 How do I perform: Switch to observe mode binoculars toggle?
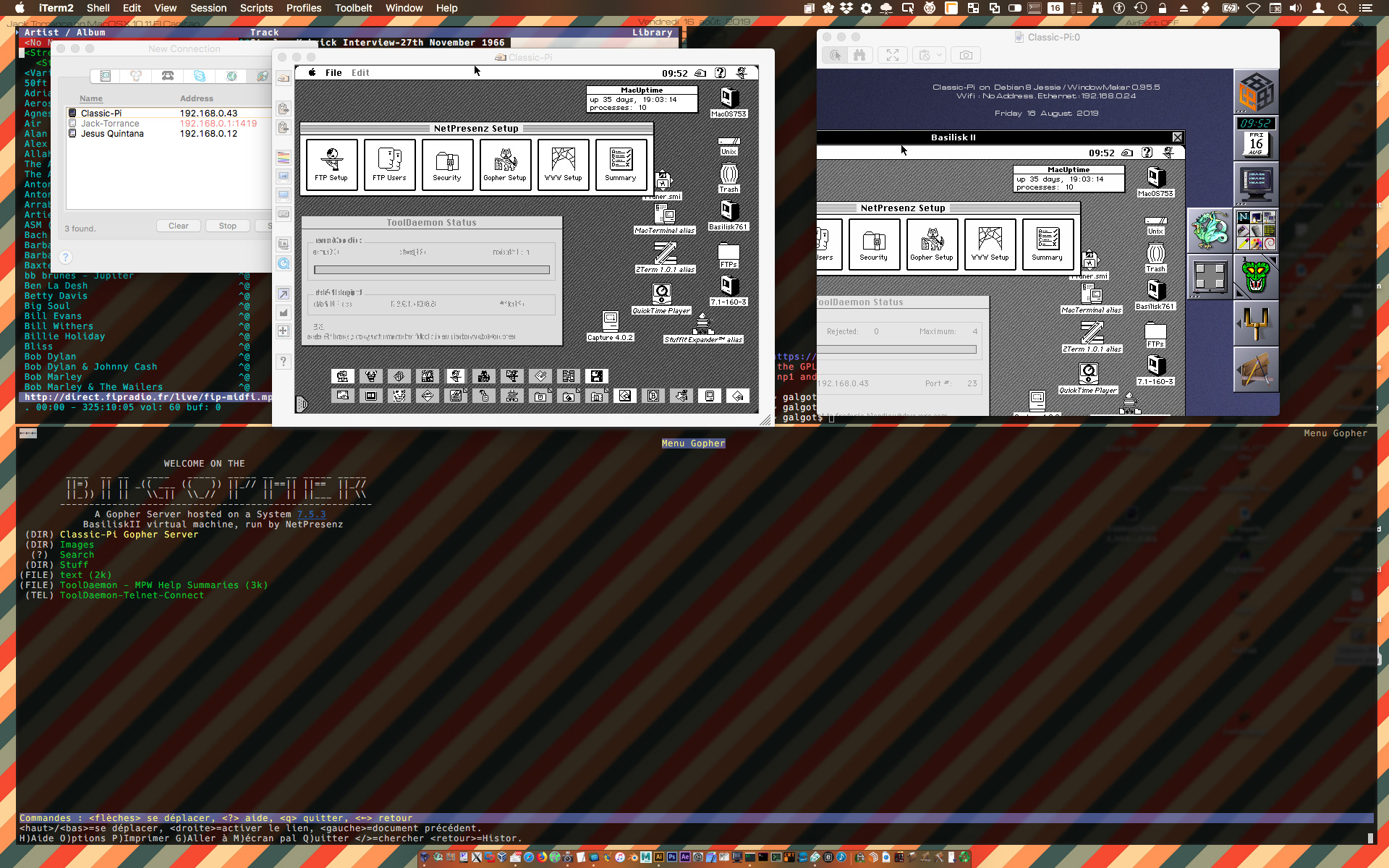[859, 55]
